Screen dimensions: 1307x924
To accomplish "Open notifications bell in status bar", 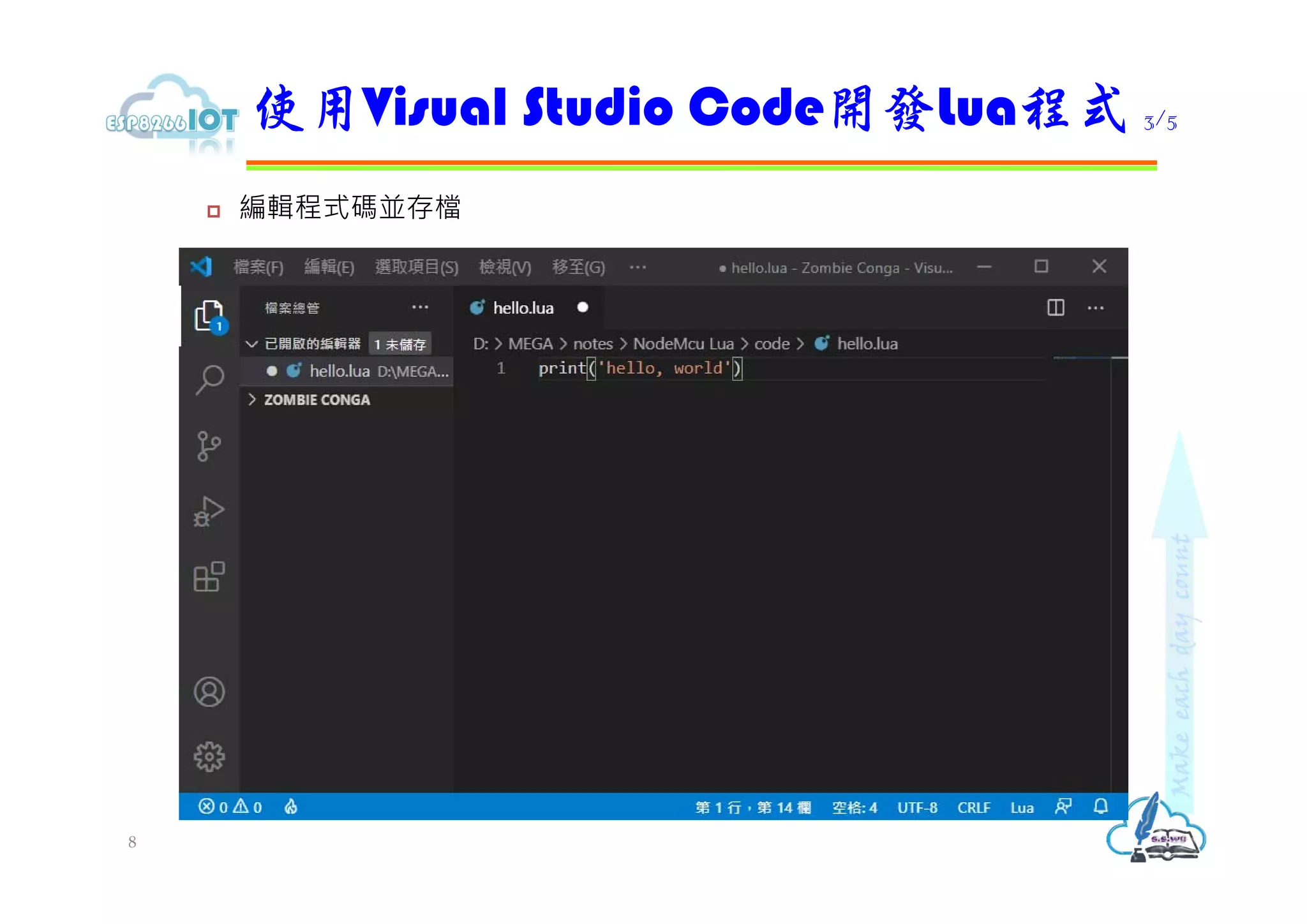I will (x=1101, y=807).
